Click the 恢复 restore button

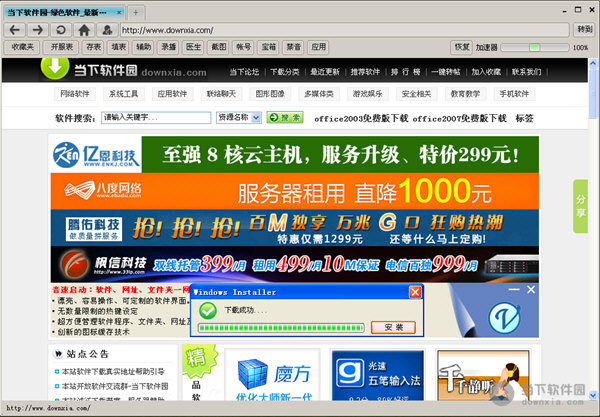coord(461,47)
